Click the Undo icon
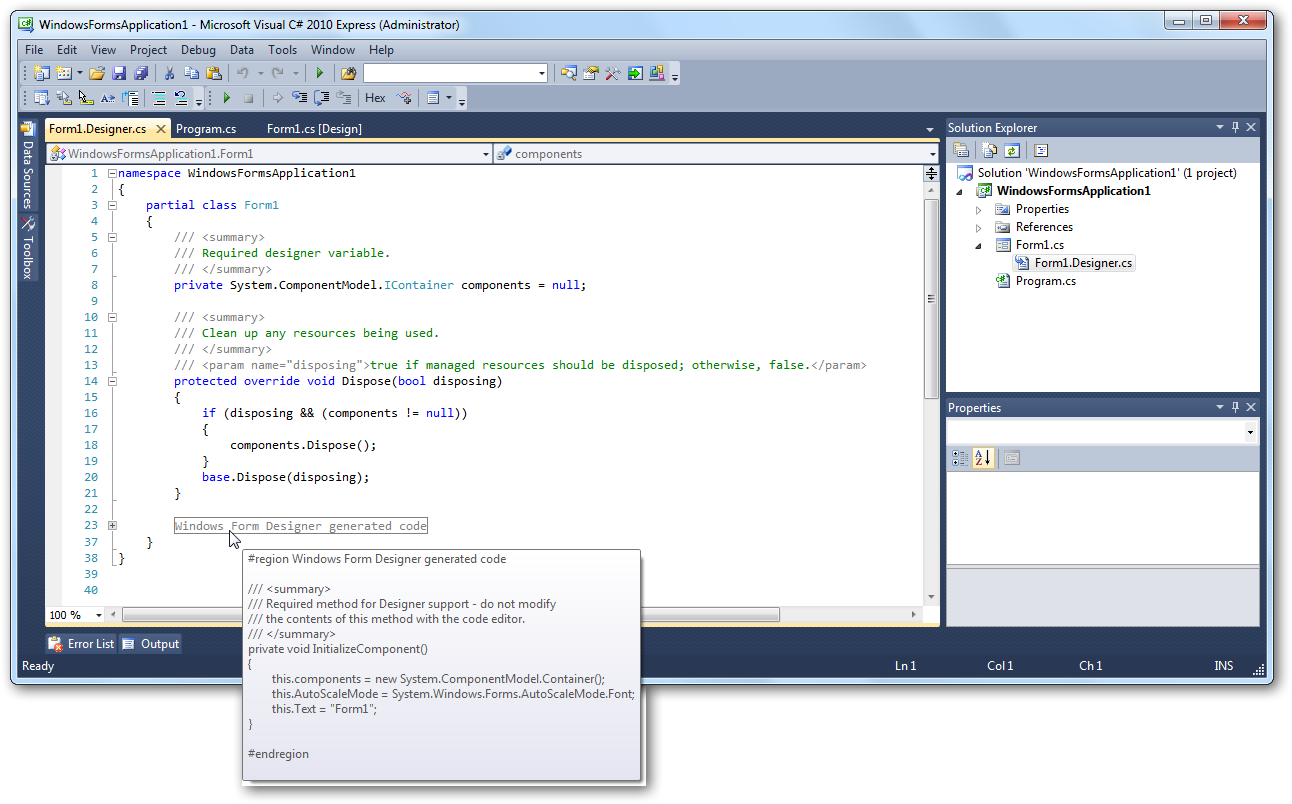The height and width of the screenshot is (804, 1292). tap(240, 72)
